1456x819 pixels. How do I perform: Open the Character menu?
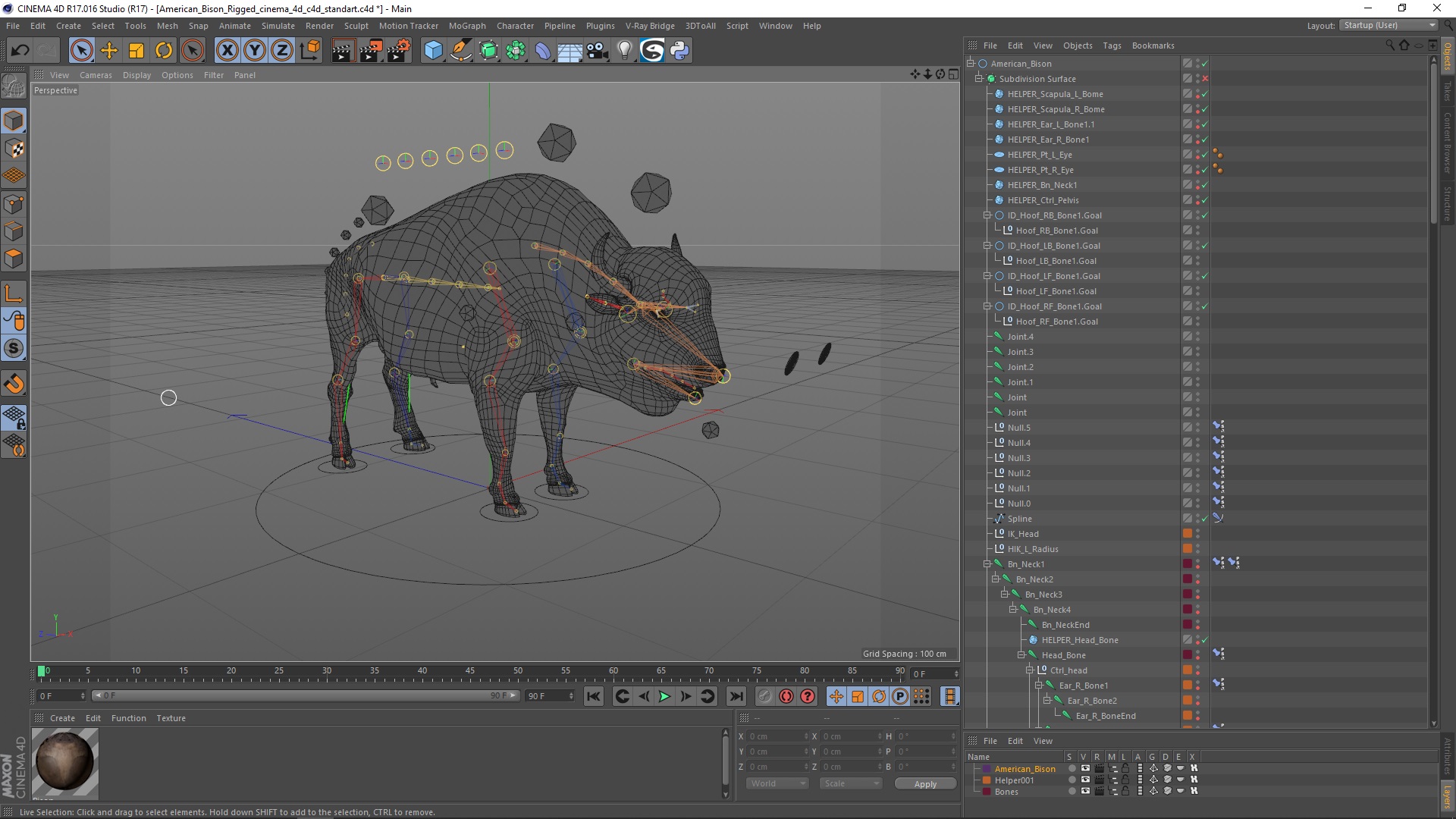(x=515, y=26)
